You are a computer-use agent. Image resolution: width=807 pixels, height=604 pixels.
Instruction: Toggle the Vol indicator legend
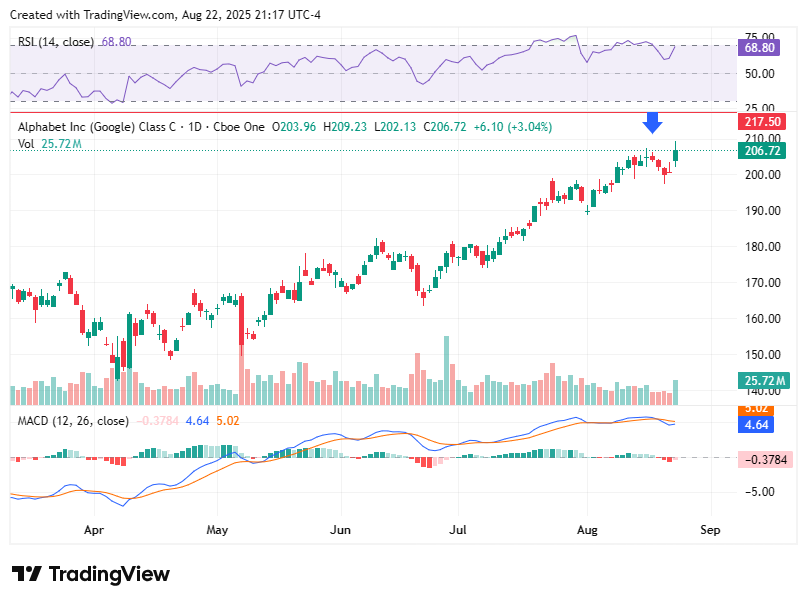pyautogui.click(x=24, y=142)
